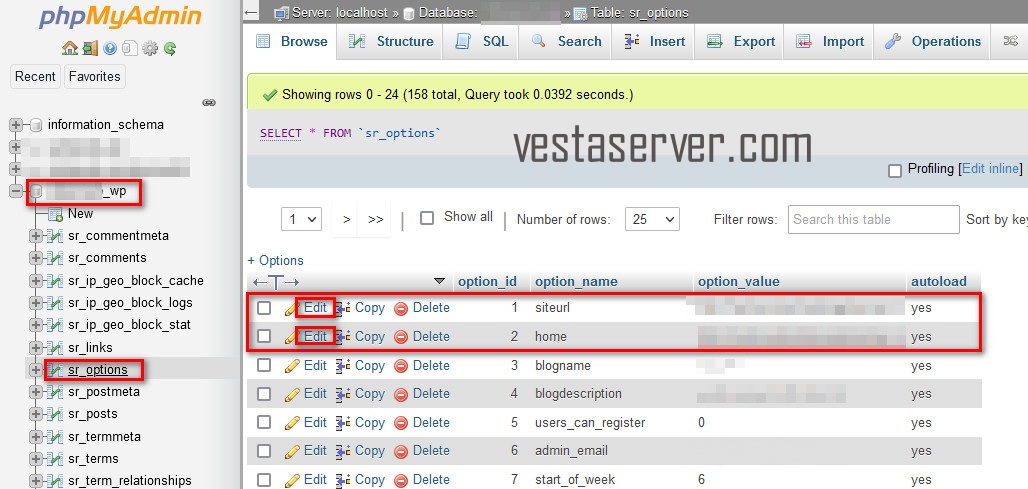Image resolution: width=1028 pixels, height=489 pixels.
Task: Open navigation panel settings gear icon
Action: [150, 48]
